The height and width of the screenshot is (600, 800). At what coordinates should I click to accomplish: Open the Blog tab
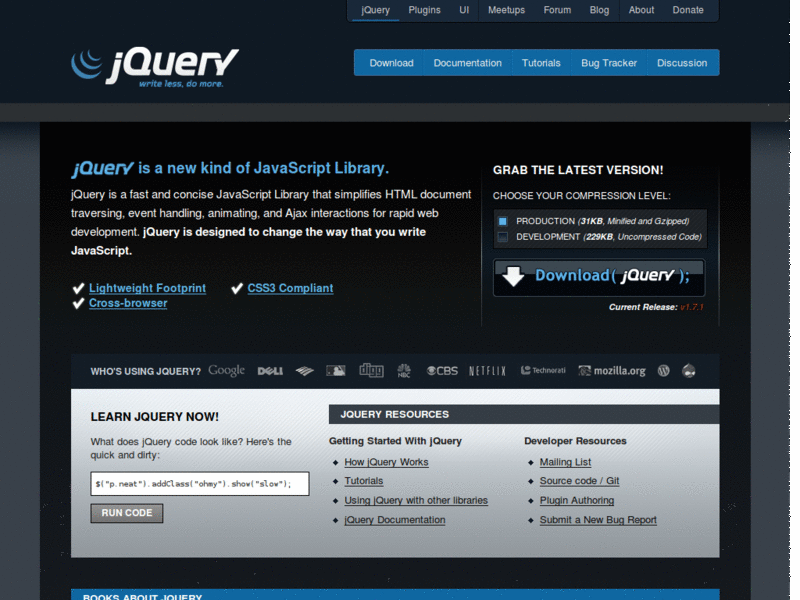click(599, 10)
